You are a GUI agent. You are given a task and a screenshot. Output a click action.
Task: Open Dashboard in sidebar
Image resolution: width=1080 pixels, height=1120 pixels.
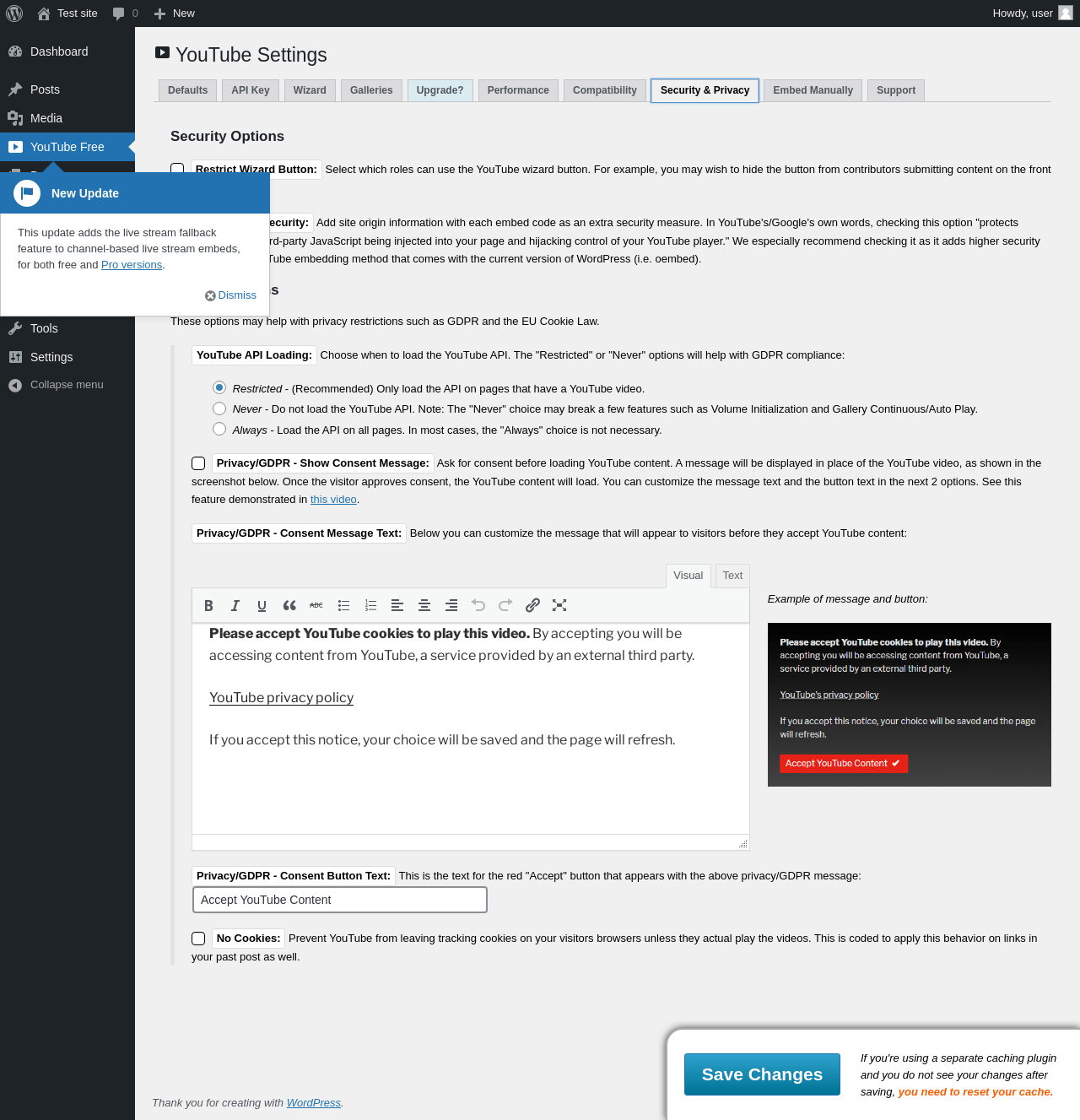click(x=67, y=51)
